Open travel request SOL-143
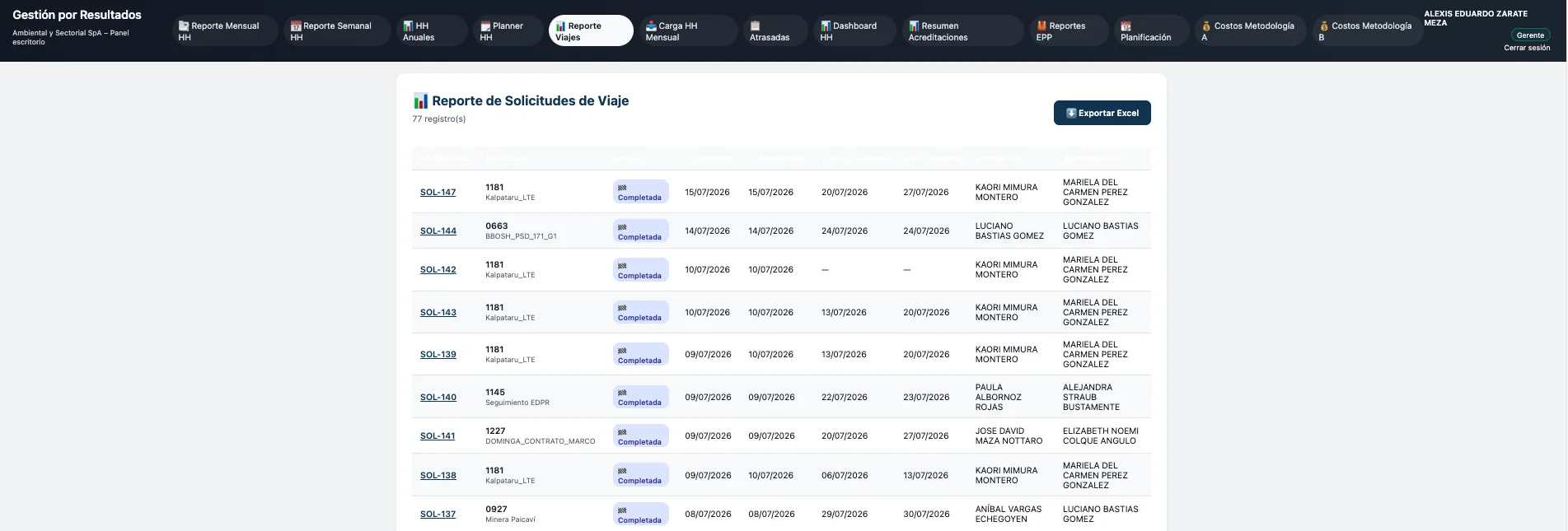 click(438, 312)
